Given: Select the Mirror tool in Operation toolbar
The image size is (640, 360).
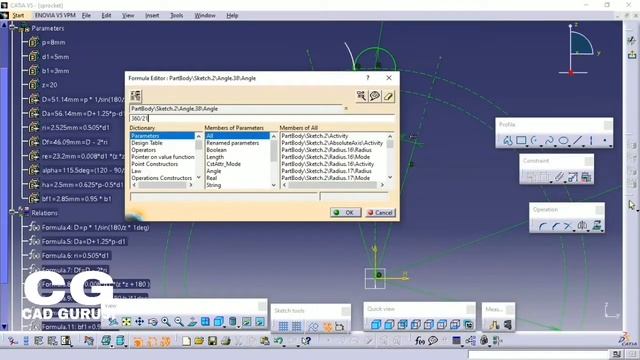Looking at the screenshot, I should coord(582,226).
